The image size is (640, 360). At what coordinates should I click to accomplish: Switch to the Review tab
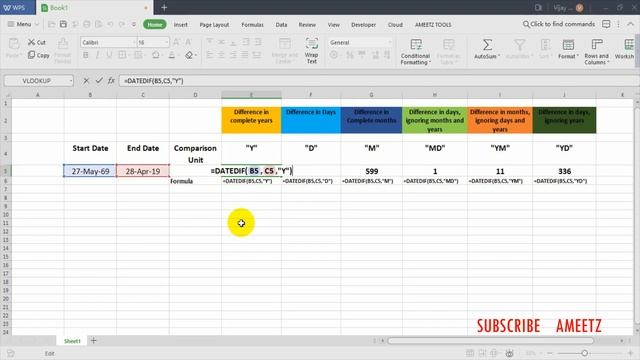point(307,24)
